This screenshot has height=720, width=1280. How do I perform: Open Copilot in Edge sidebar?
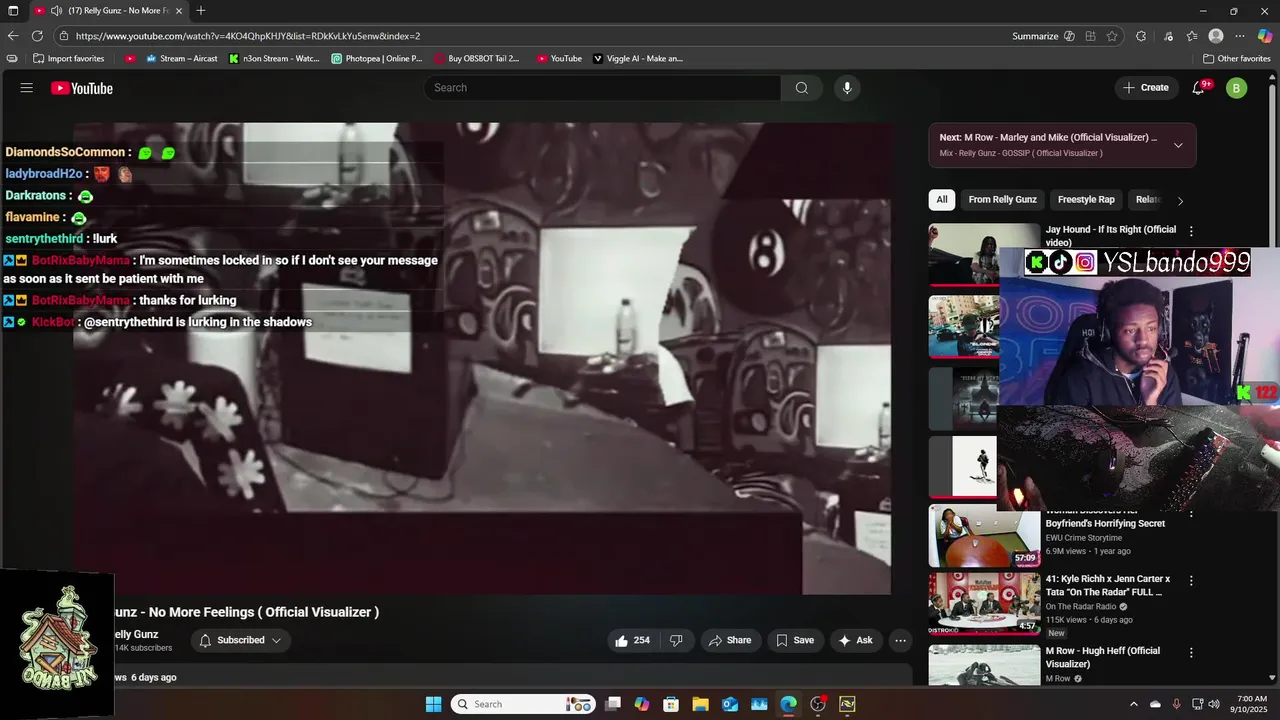pos(1265,36)
